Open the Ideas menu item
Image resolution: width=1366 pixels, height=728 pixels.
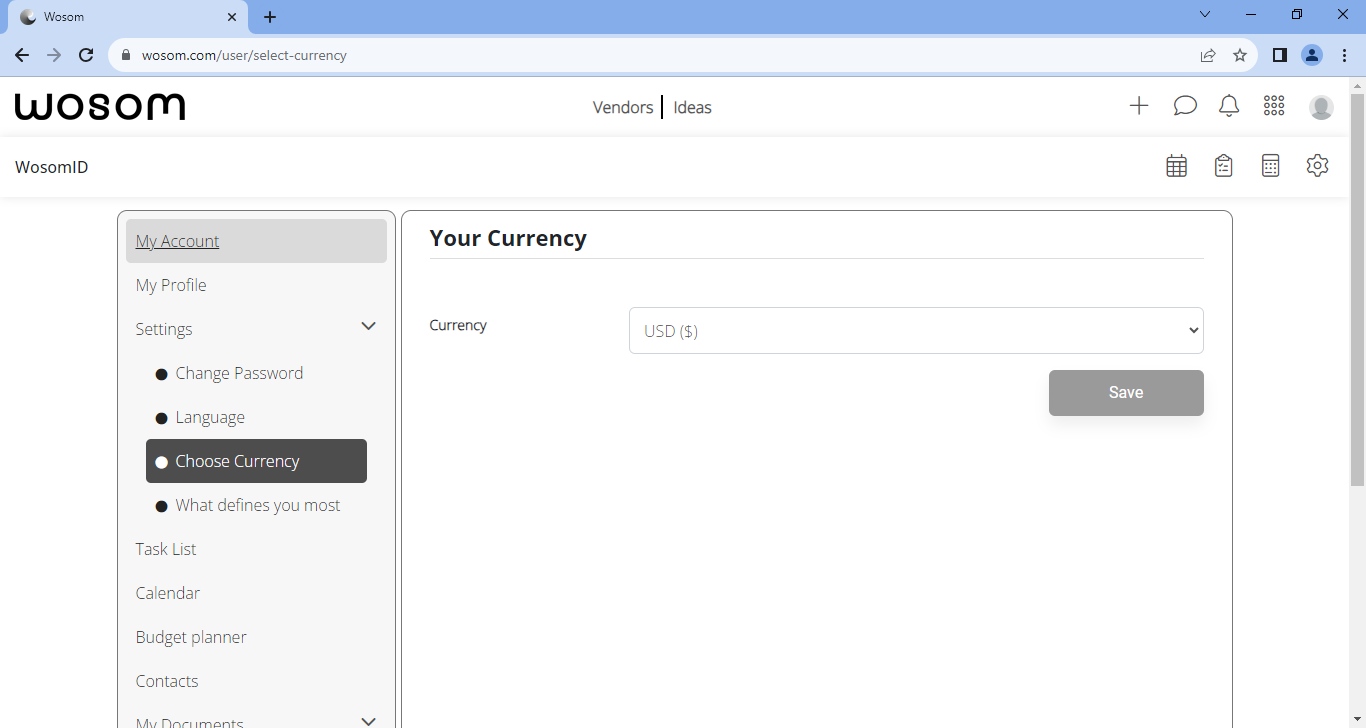[x=692, y=107]
